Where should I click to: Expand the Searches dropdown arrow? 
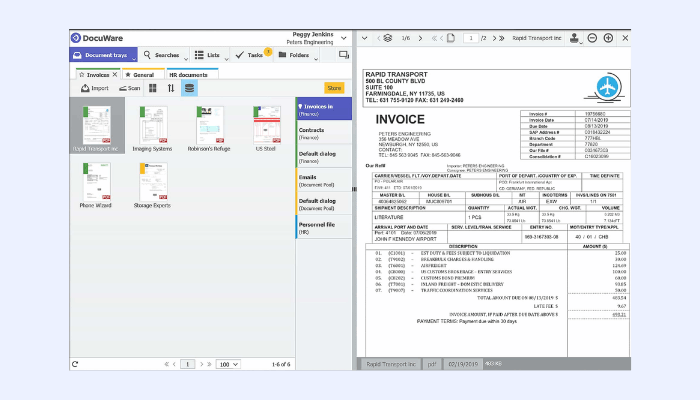pyautogui.click(x=186, y=58)
